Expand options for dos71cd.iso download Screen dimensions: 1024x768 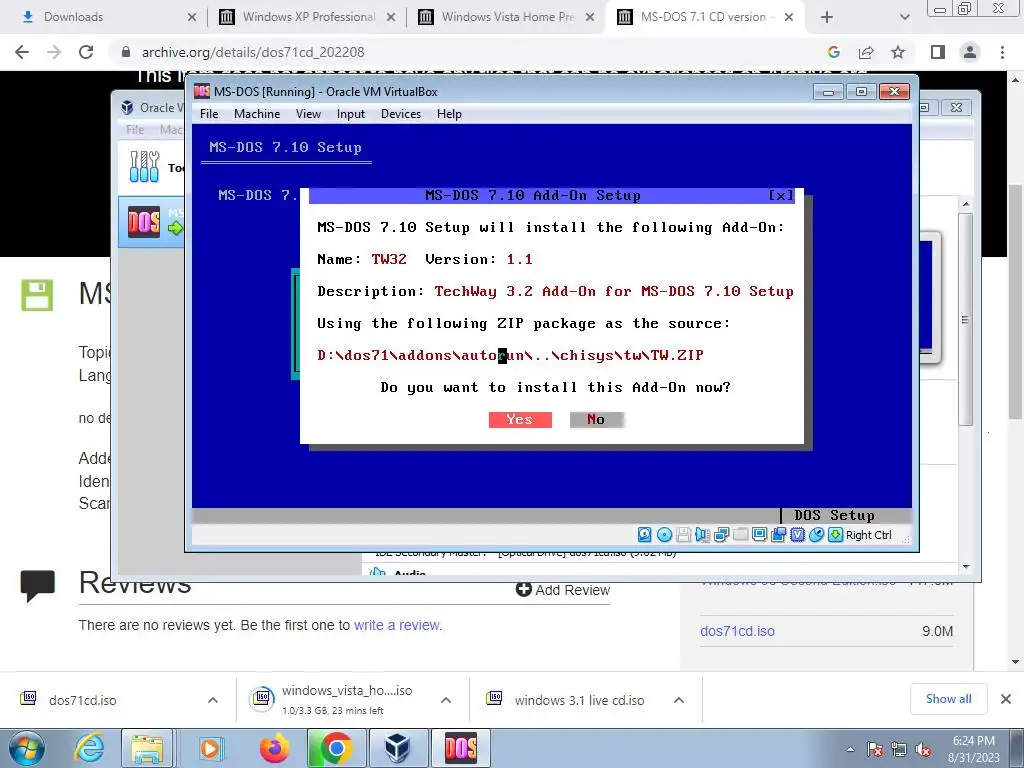213,700
